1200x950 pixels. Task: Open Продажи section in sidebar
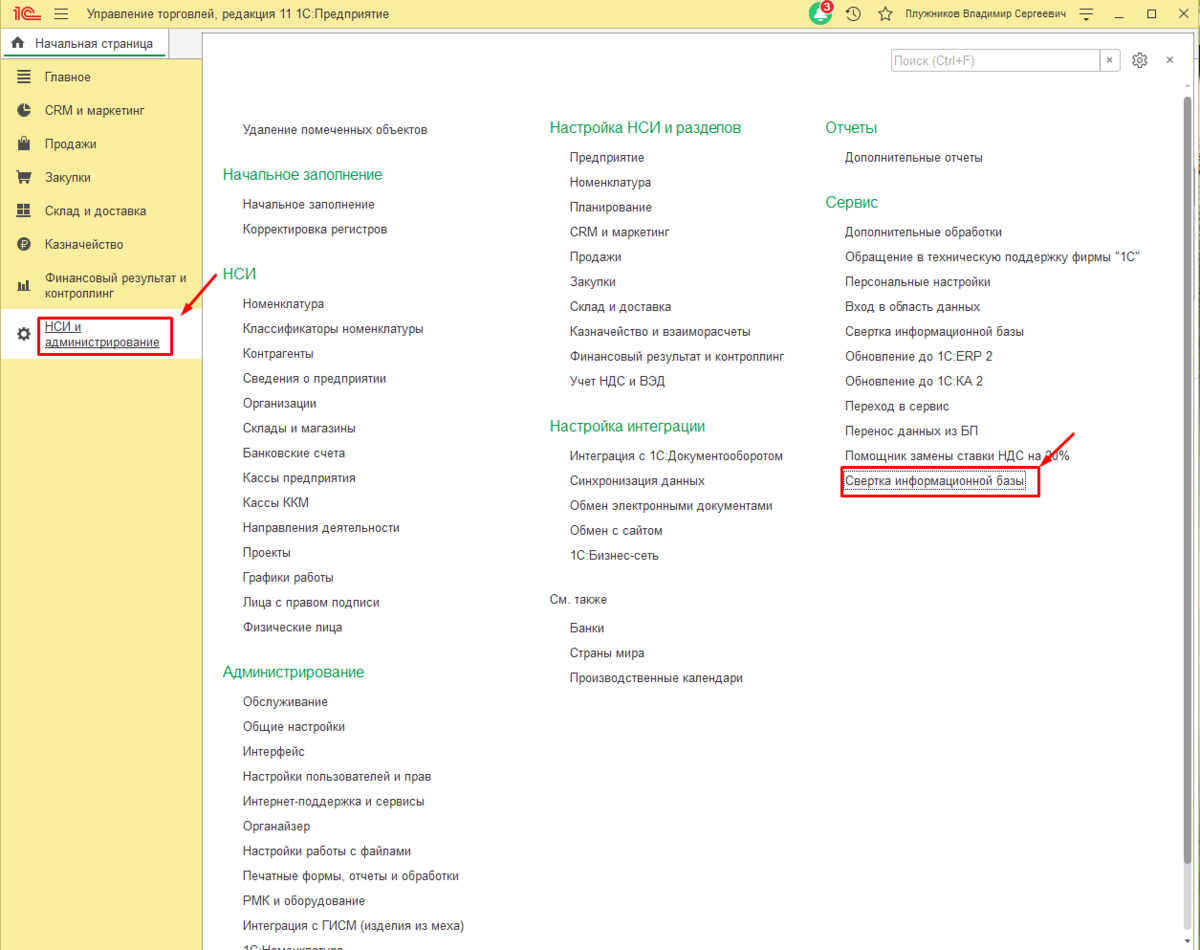click(70, 144)
